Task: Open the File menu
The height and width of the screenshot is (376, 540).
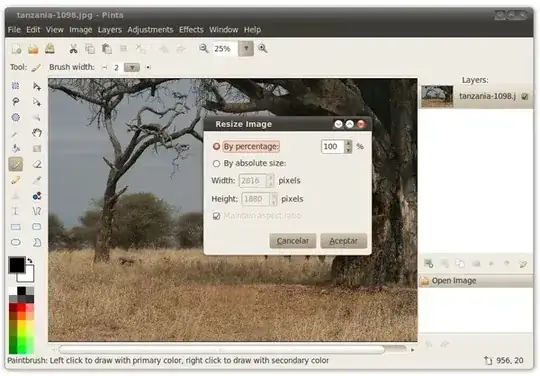Action: point(14,30)
